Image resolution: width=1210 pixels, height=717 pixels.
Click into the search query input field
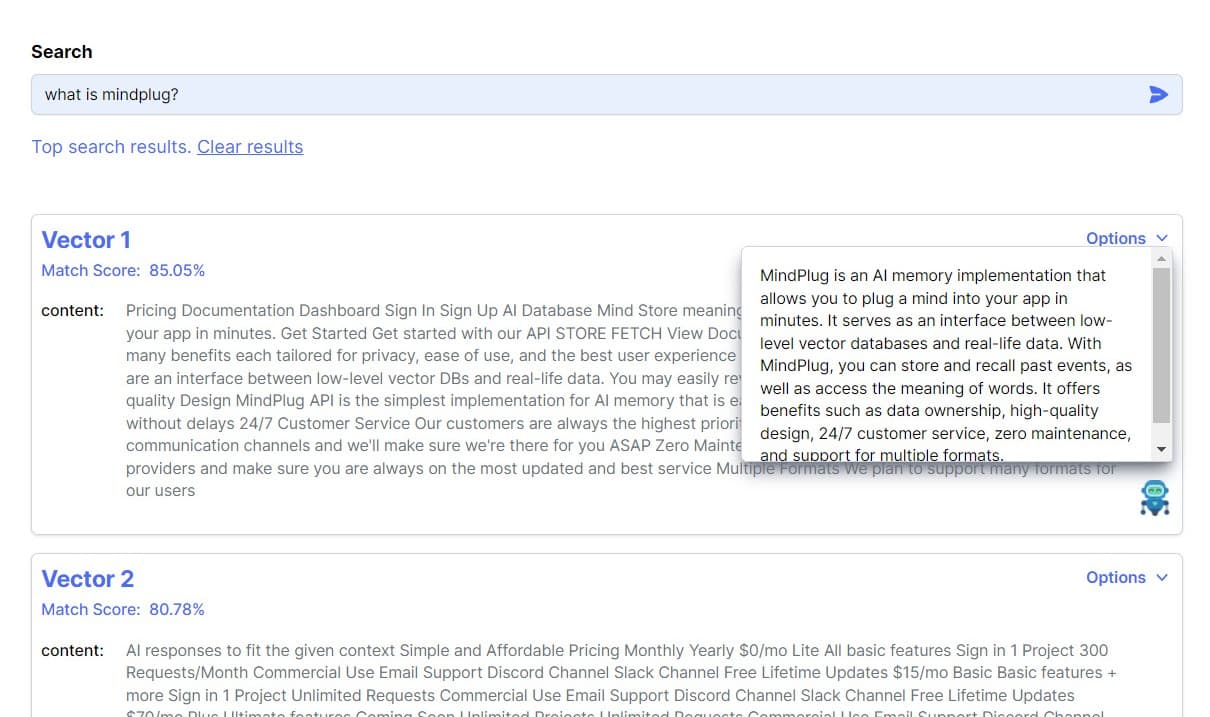click(606, 94)
